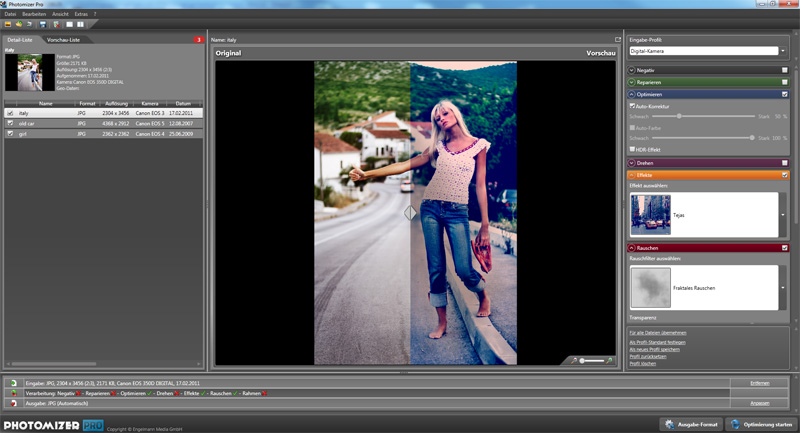Click the fullscreen icon beside Name: italy
This screenshot has width=800, height=433.
pos(618,39)
